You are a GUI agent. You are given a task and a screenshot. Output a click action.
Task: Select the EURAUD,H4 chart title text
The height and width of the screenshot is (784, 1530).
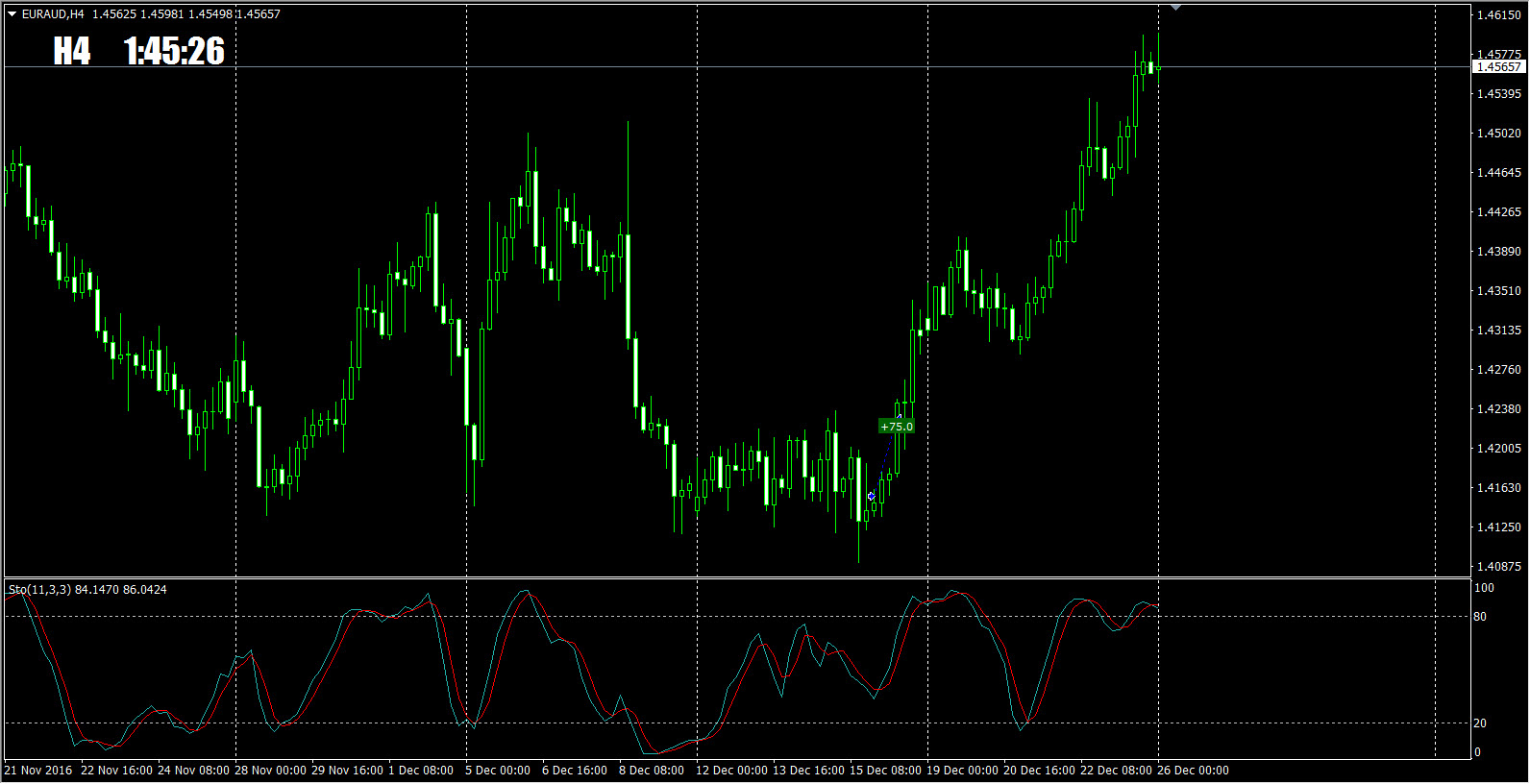[53, 14]
